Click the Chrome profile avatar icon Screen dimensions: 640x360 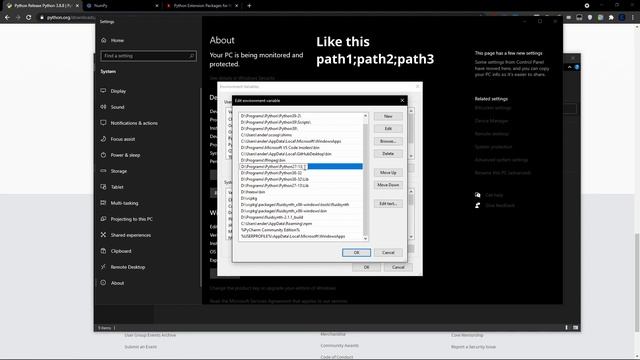(x=622, y=18)
